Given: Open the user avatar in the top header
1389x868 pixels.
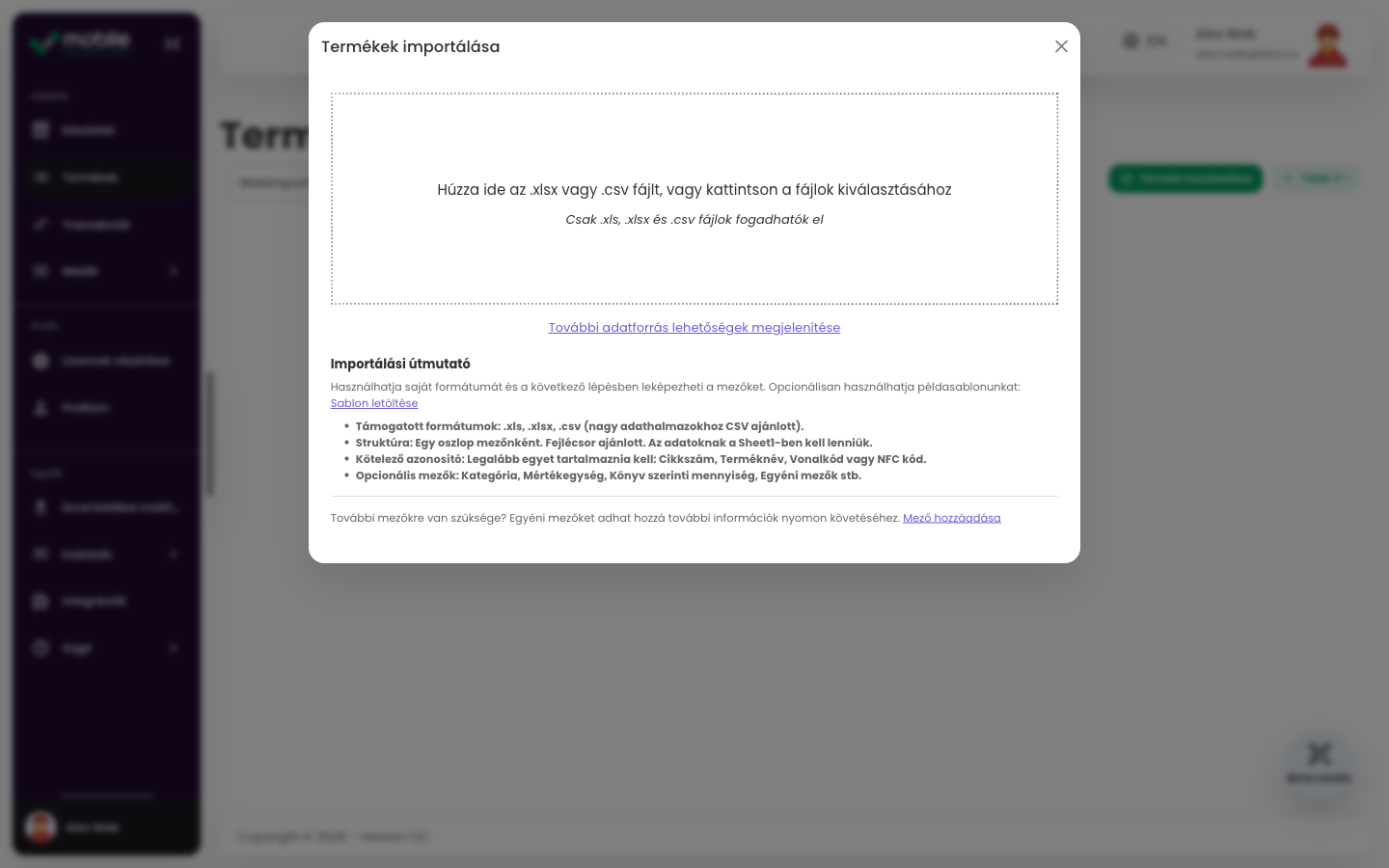Looking at the screenshot, I should tap(1328, 45).
